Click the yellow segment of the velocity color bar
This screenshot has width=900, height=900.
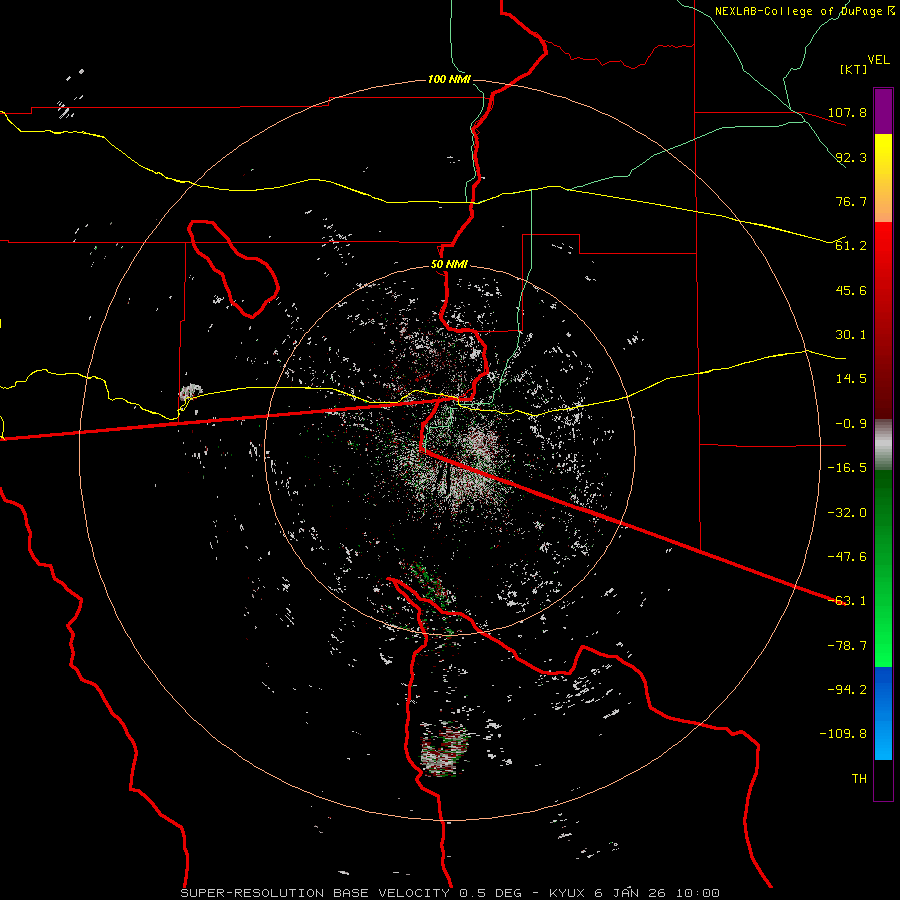coord(883,178)
